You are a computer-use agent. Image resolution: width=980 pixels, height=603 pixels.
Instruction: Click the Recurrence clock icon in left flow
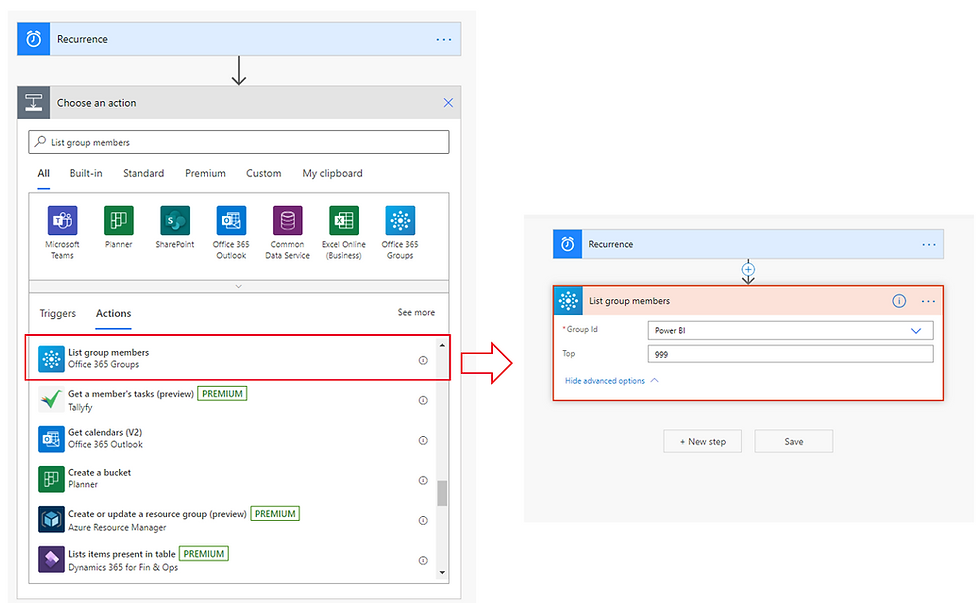click(x=34, y=39)
